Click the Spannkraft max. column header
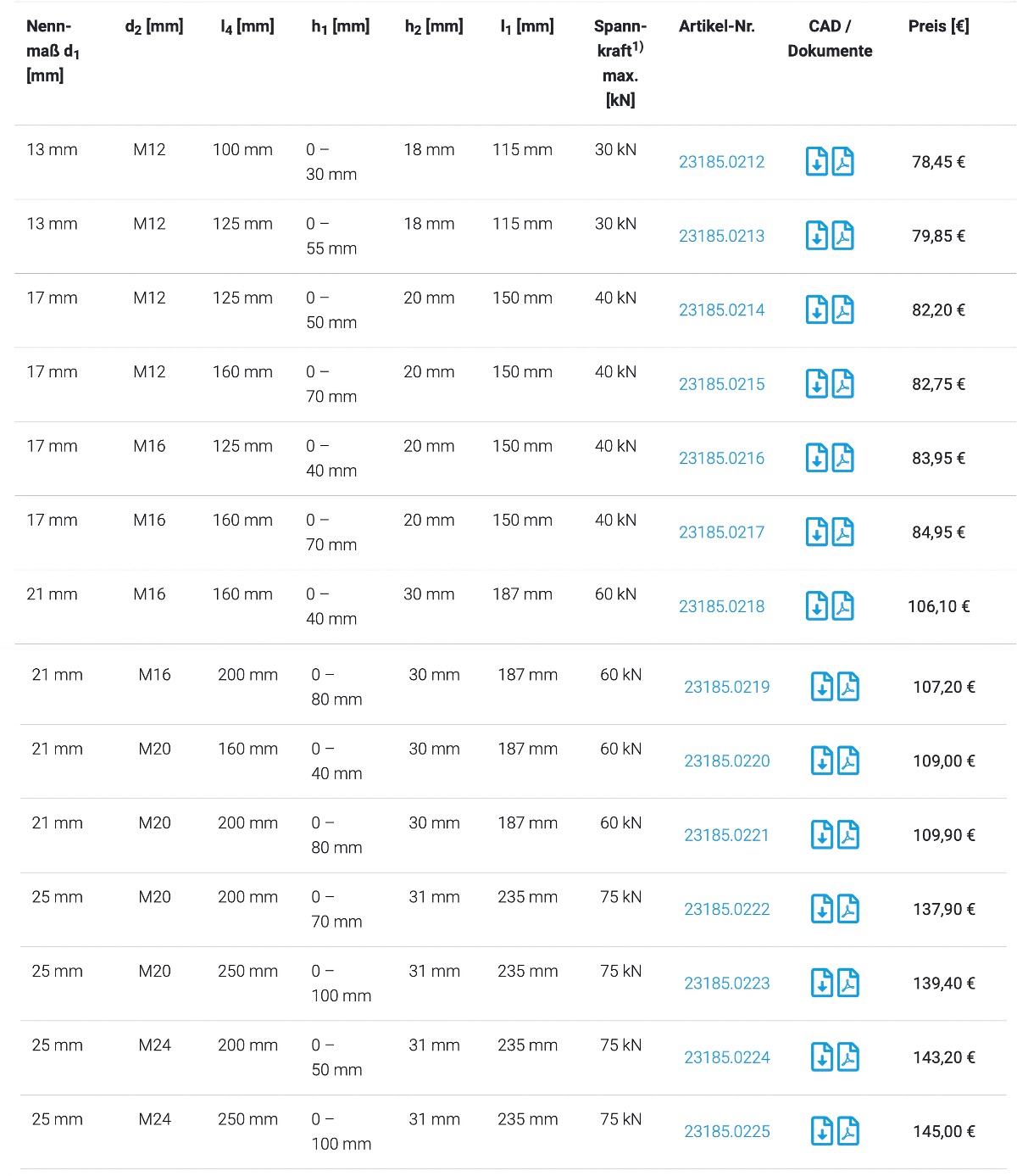The width and height of the screenshot is (1017, 1176). (620, 63)
